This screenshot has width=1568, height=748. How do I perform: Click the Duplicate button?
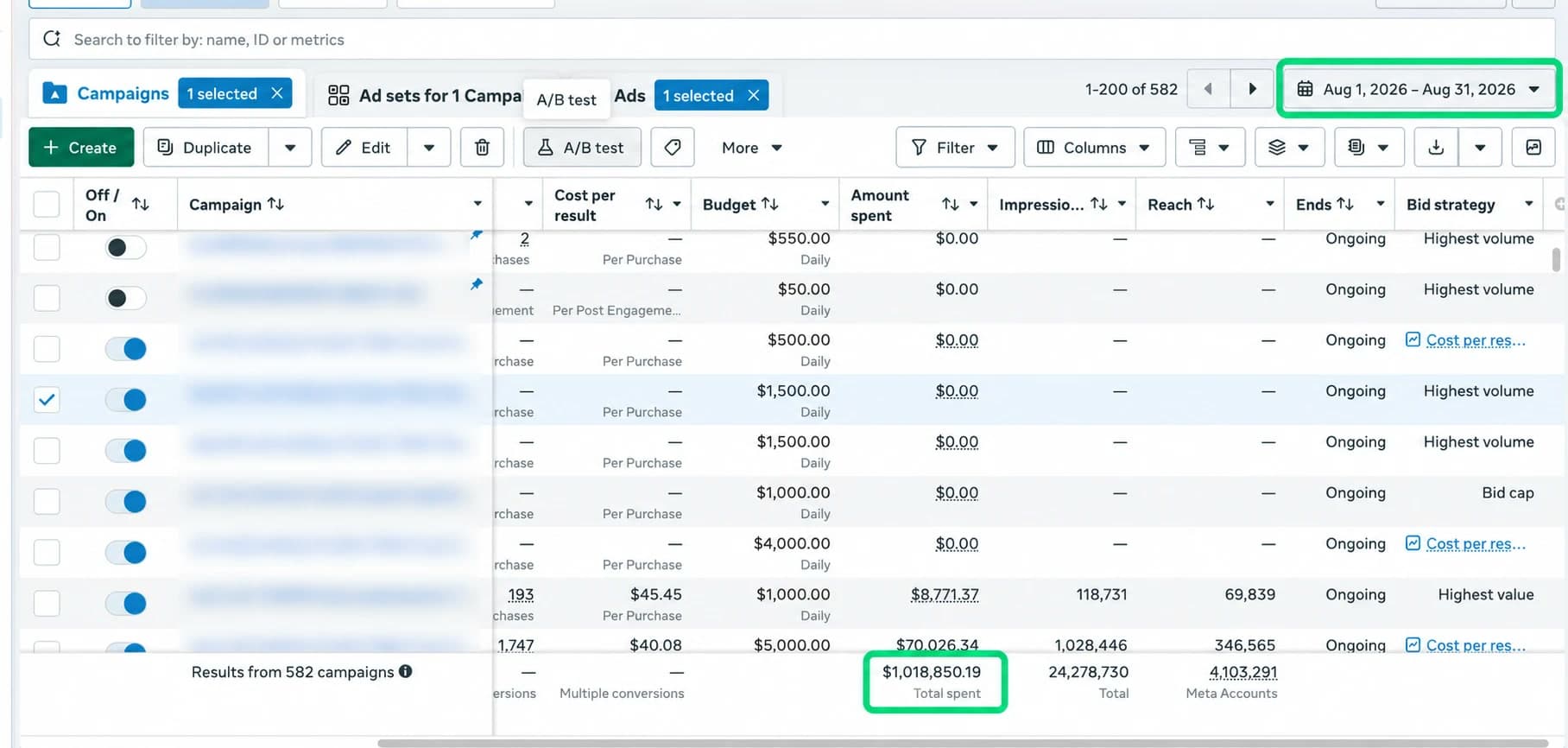click(x=205, y=148)
